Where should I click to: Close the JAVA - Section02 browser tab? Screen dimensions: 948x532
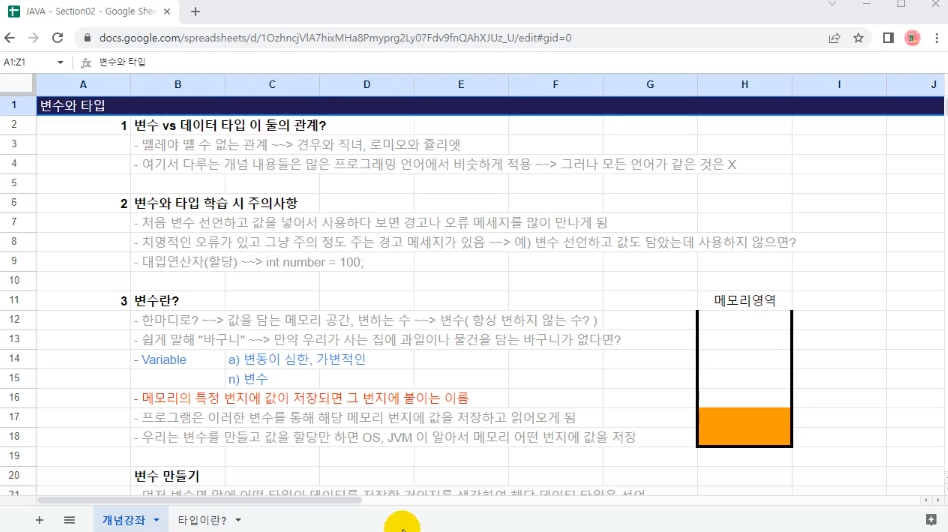coord(168,12)
